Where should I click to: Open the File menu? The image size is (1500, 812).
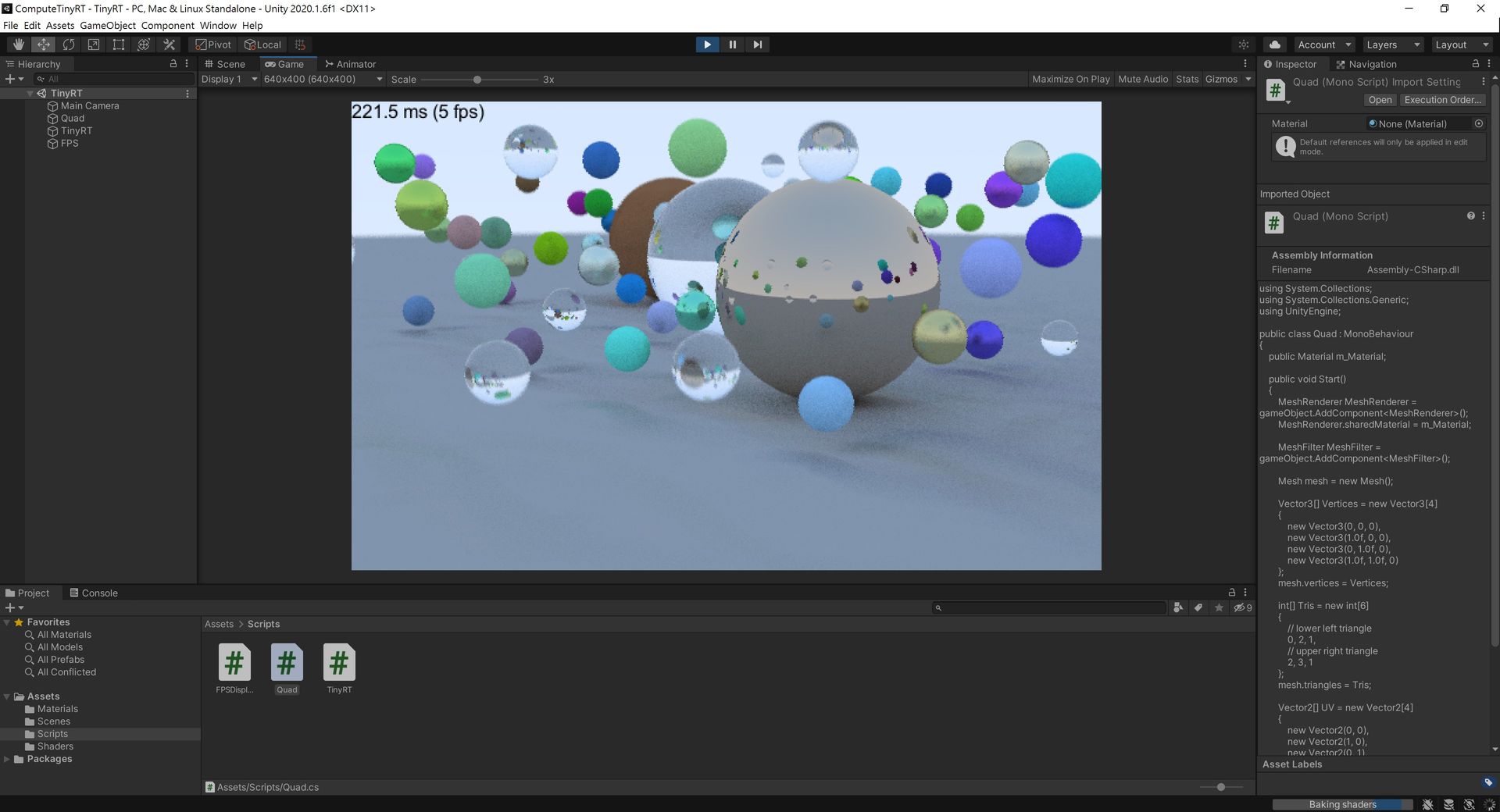pyautogui.click(x=10, y=25)
